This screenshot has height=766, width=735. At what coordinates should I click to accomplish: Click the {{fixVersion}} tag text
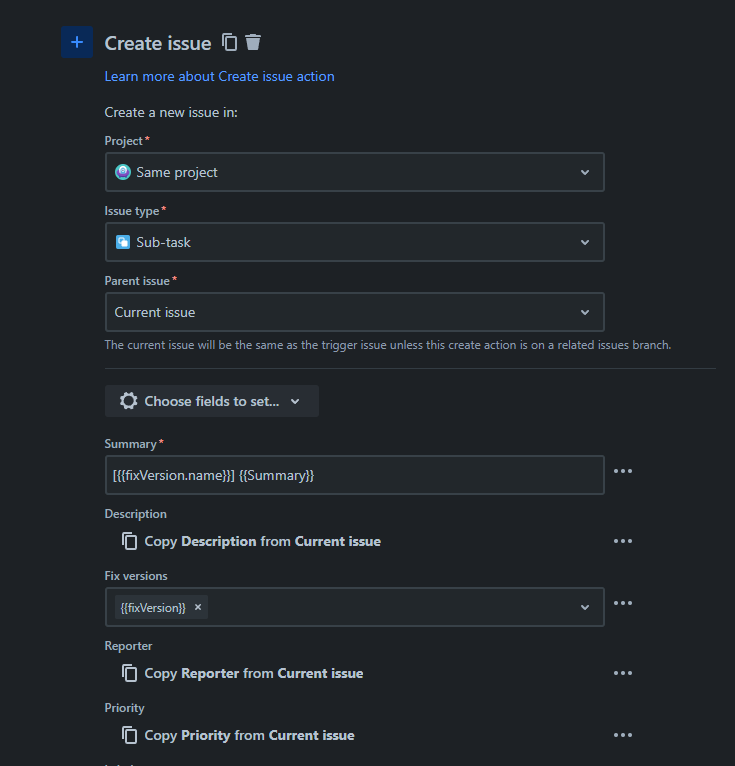click(x=153, y=607)
